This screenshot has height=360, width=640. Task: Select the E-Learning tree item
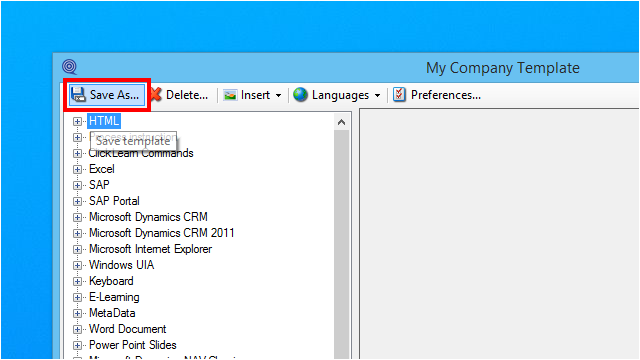point(114,297)
